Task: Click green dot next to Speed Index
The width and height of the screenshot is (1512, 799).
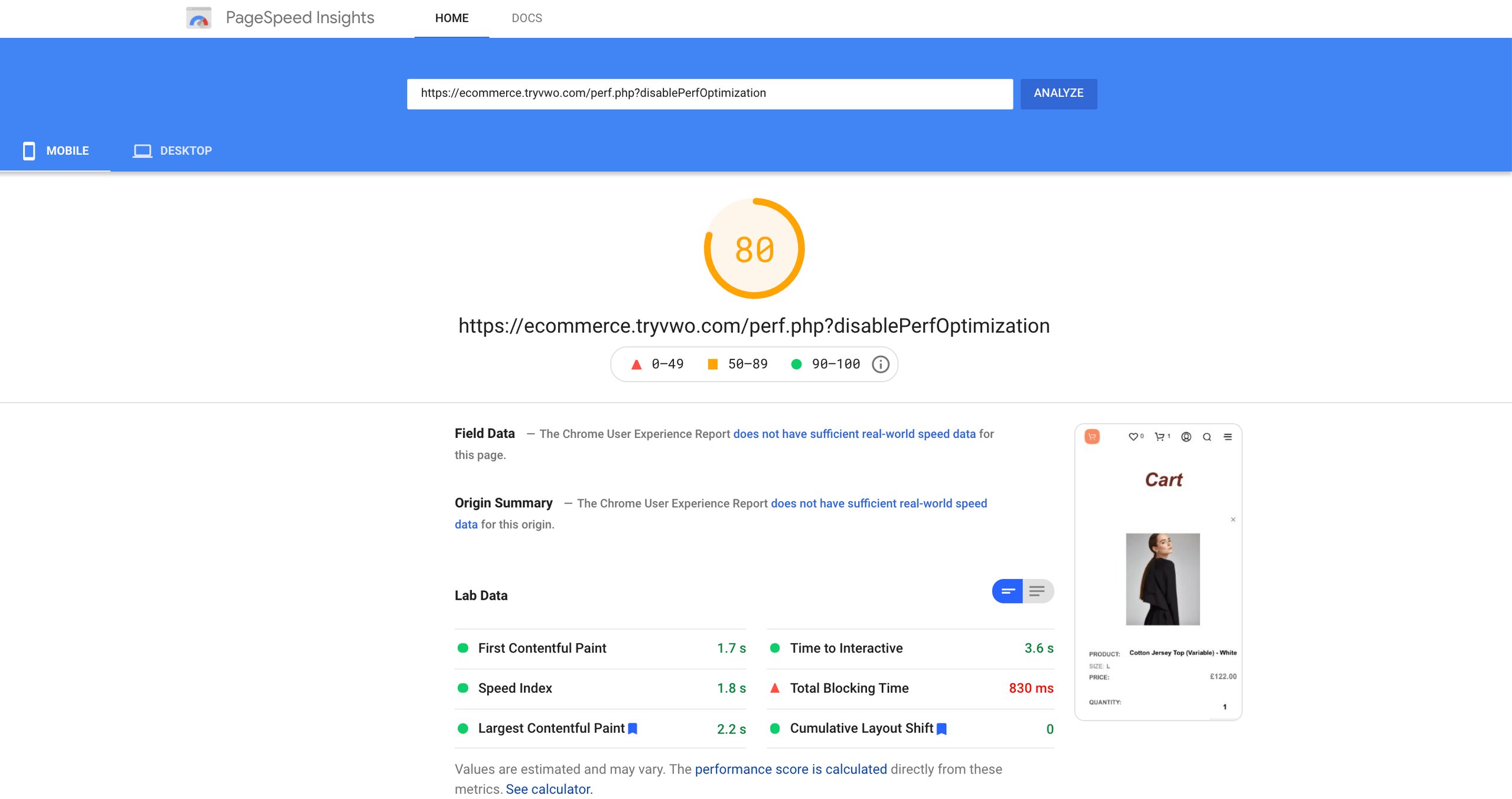Action: [463, 688]
